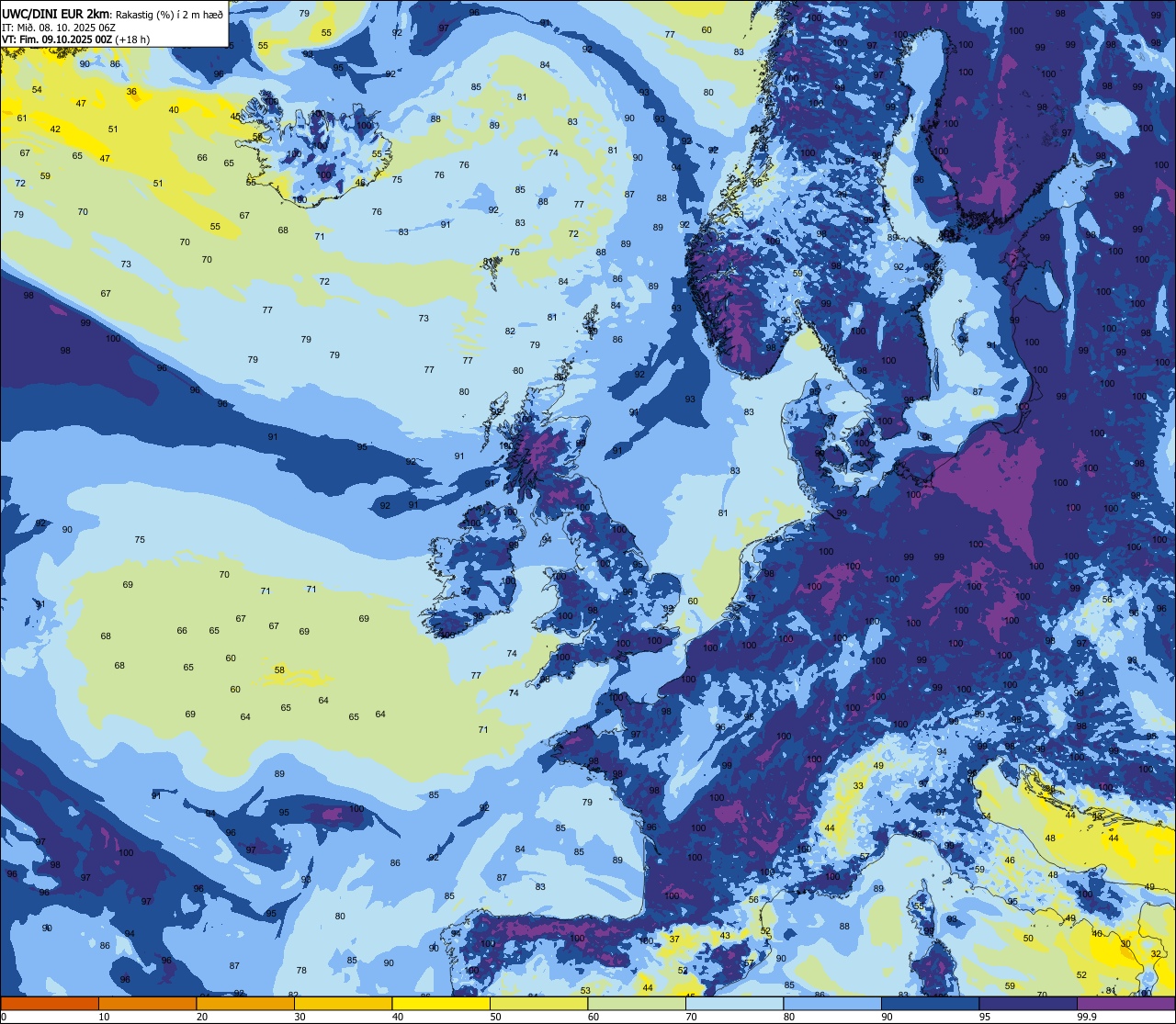Click the 50–60 legend color segment

click(x=538, y=1003)
